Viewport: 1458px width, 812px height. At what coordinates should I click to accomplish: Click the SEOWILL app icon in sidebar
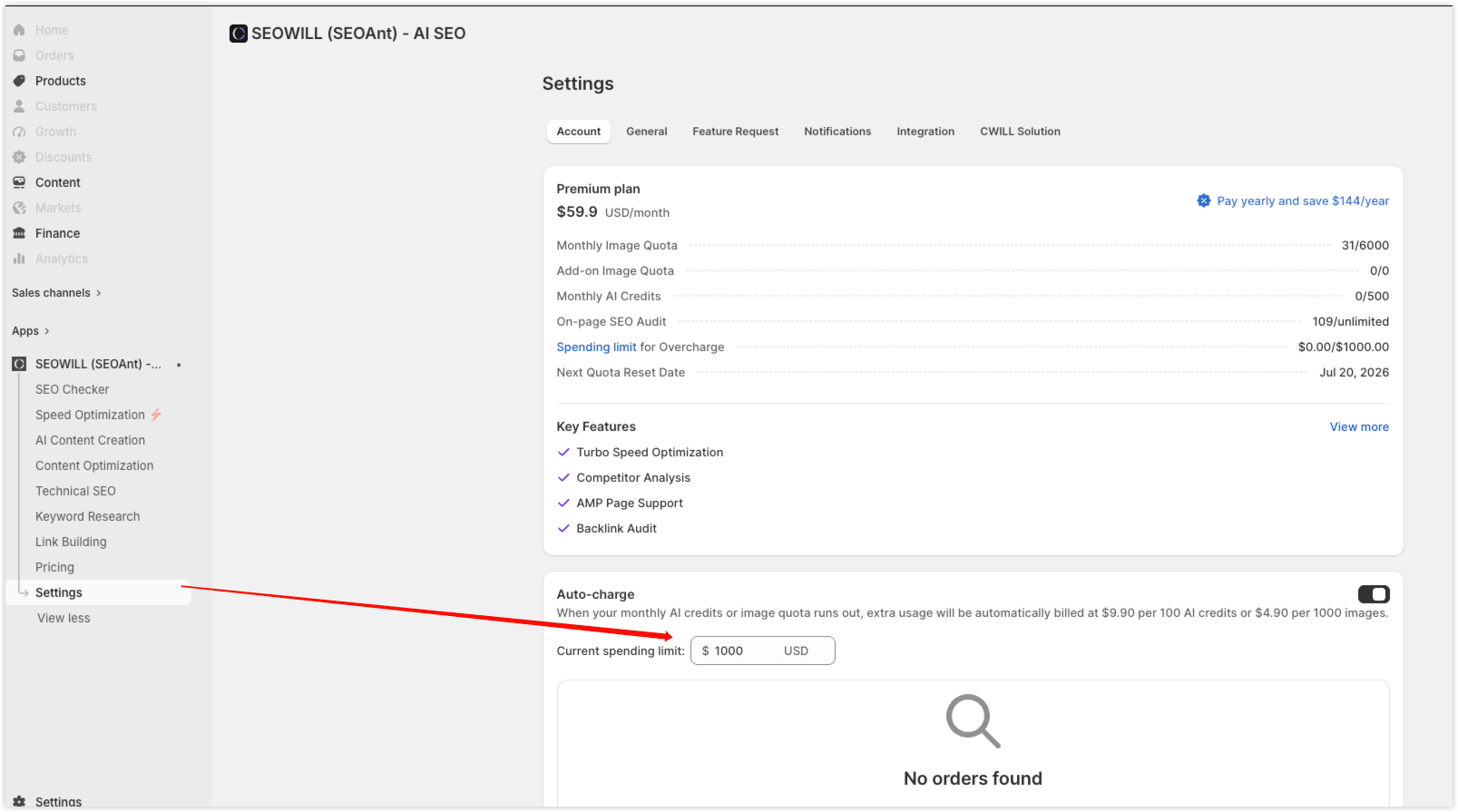click(19, 364)
